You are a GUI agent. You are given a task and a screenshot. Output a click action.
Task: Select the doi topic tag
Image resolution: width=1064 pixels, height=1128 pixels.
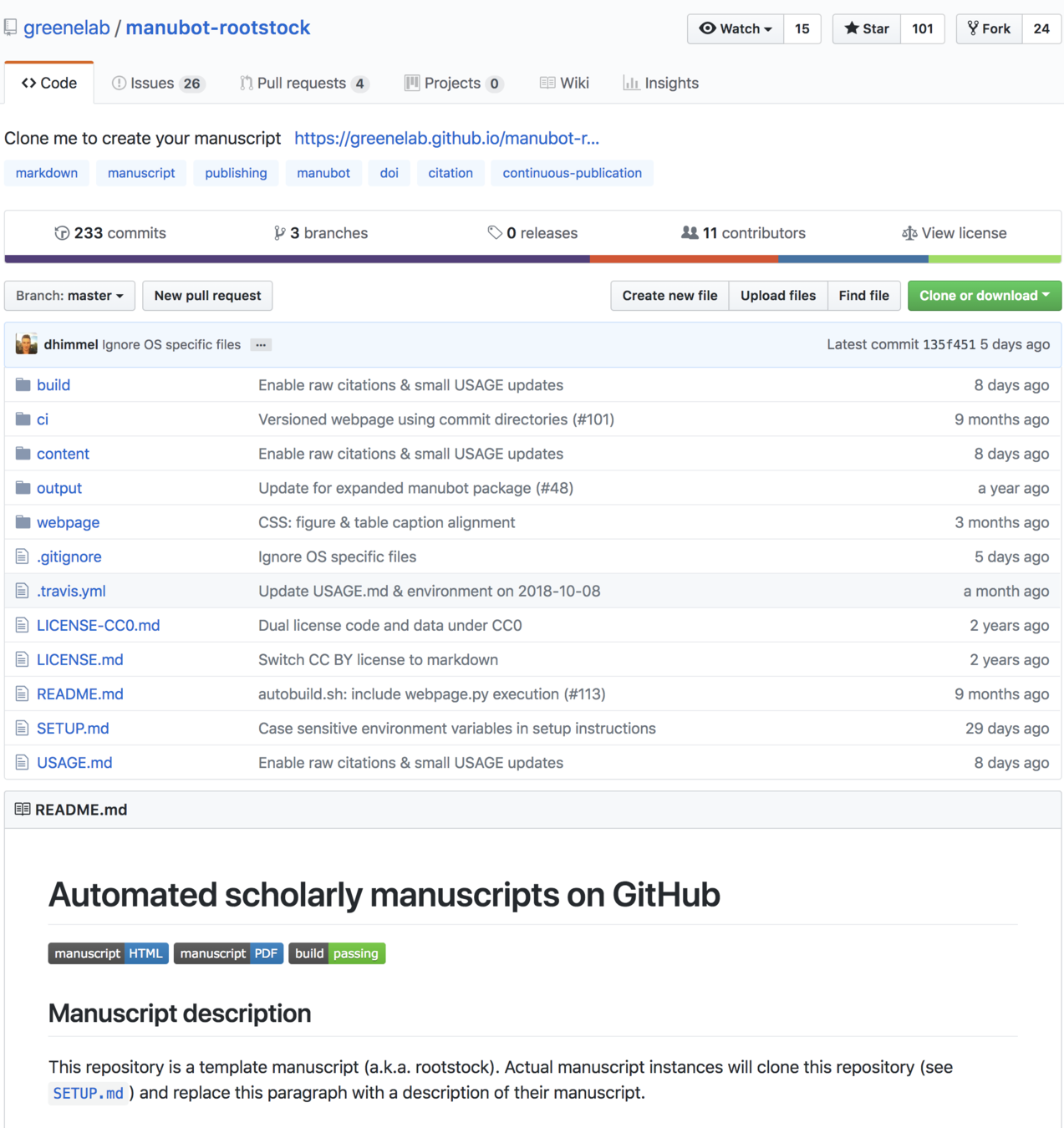[389, 173]
